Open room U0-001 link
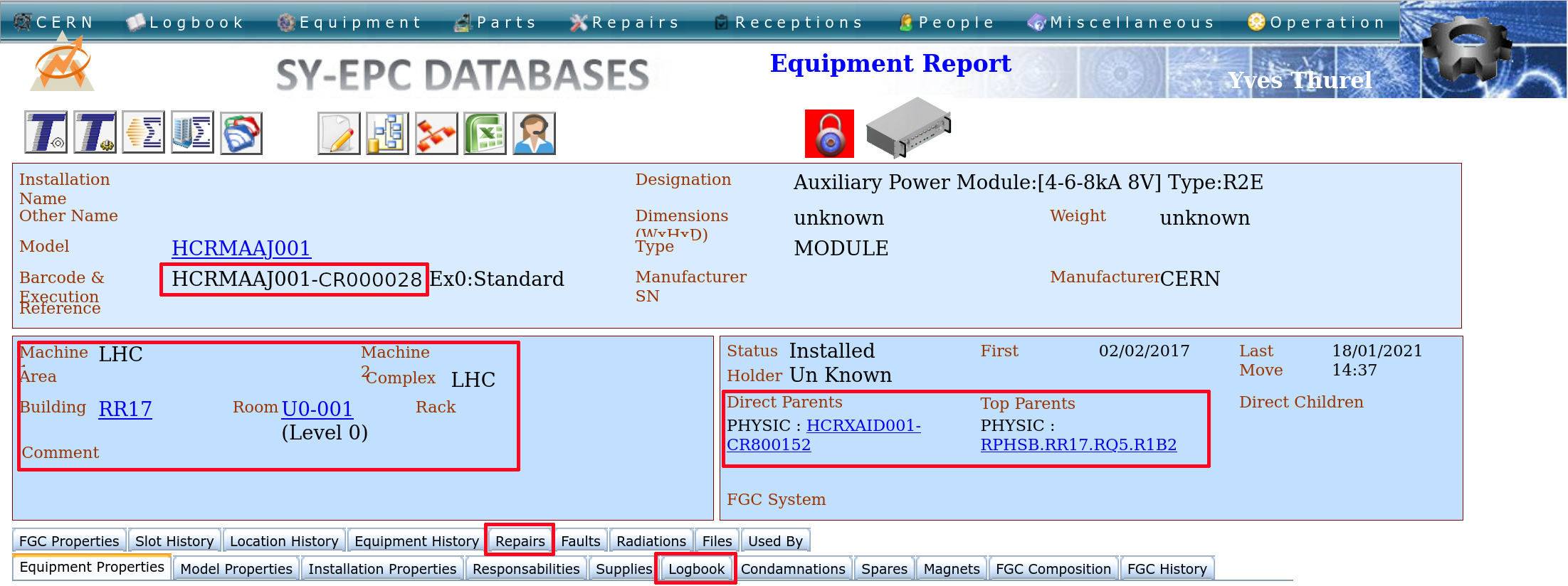This screenshot has height=586, width=1568. tap(317, 408)
